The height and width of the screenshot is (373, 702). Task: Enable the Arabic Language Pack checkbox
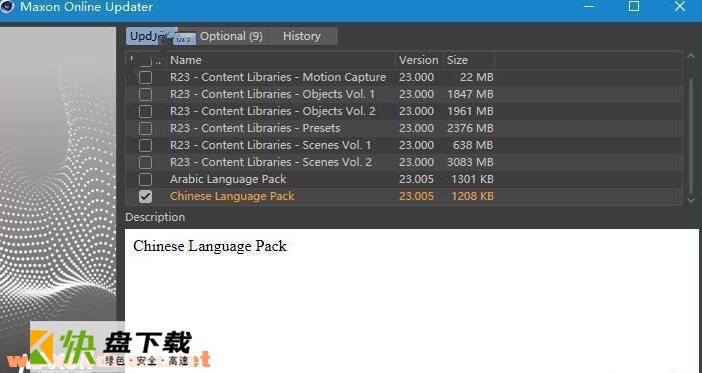coord(145,179)
